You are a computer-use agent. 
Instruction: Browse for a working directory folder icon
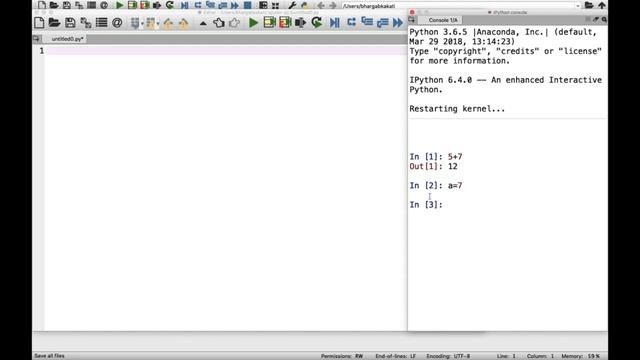click(x=589, y=5)
